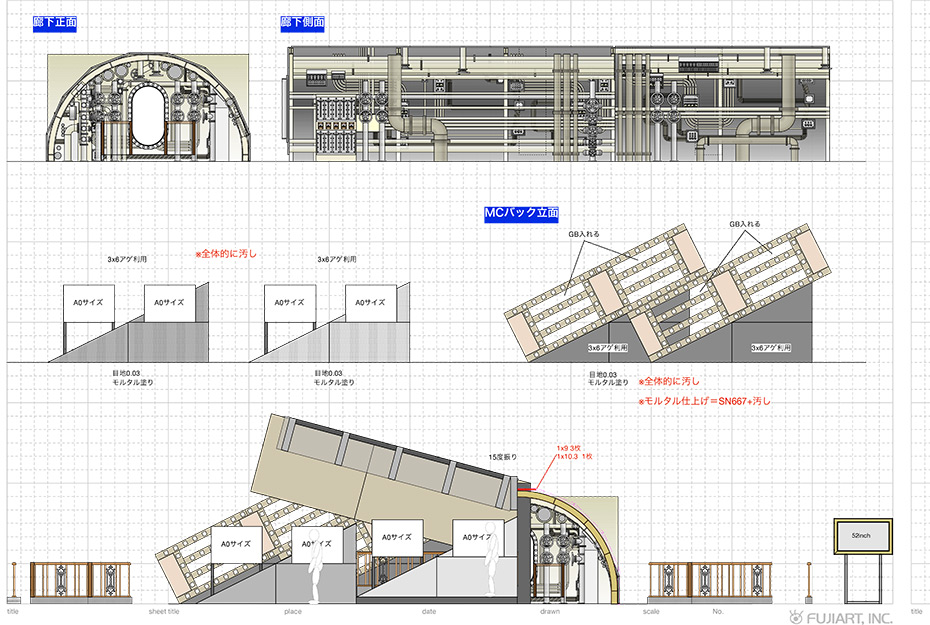The image size is (930, 625).
Task: Click the FUJIART, INC. logo mark
Action: click(x=796, y=616)
